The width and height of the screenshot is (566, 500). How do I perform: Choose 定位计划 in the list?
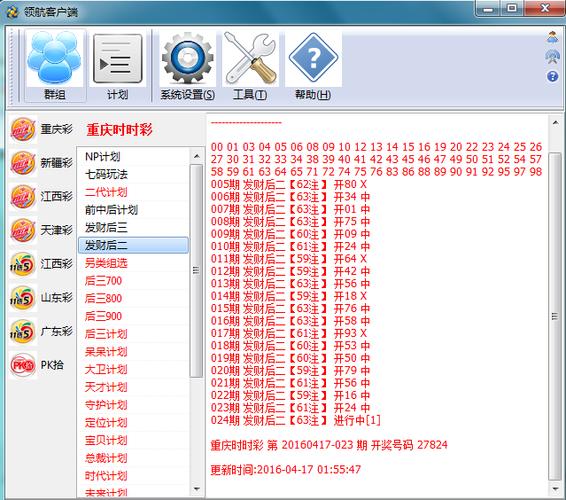[133, 422]
